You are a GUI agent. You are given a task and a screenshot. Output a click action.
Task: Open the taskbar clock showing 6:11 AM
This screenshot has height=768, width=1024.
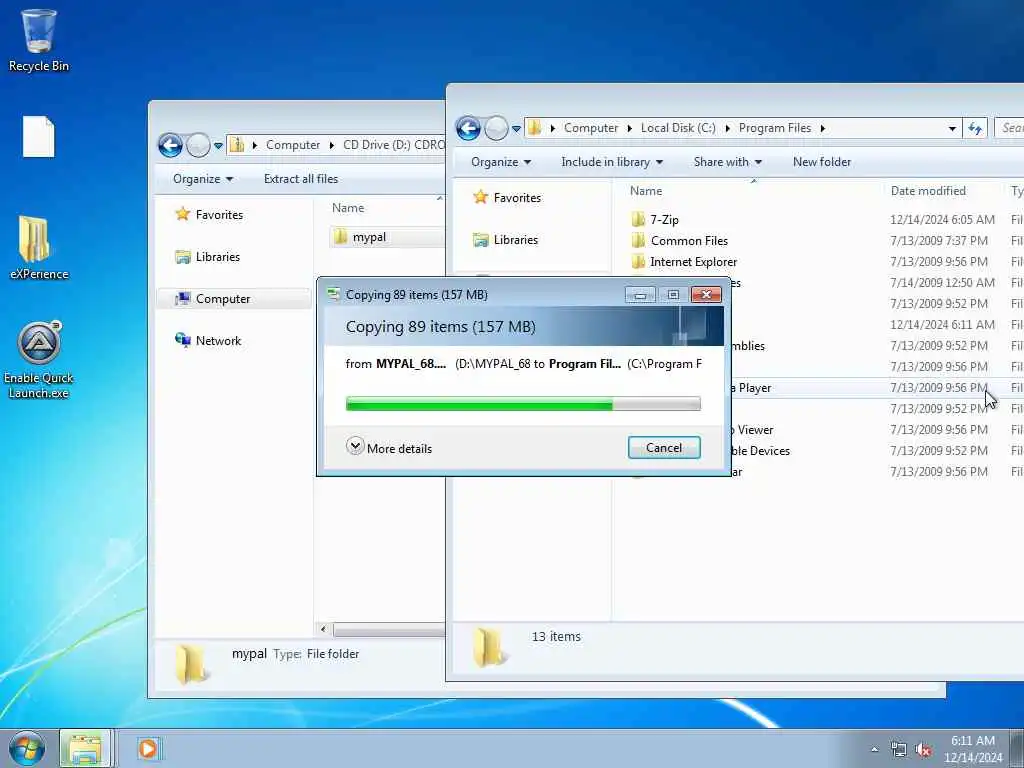[972, 749]
